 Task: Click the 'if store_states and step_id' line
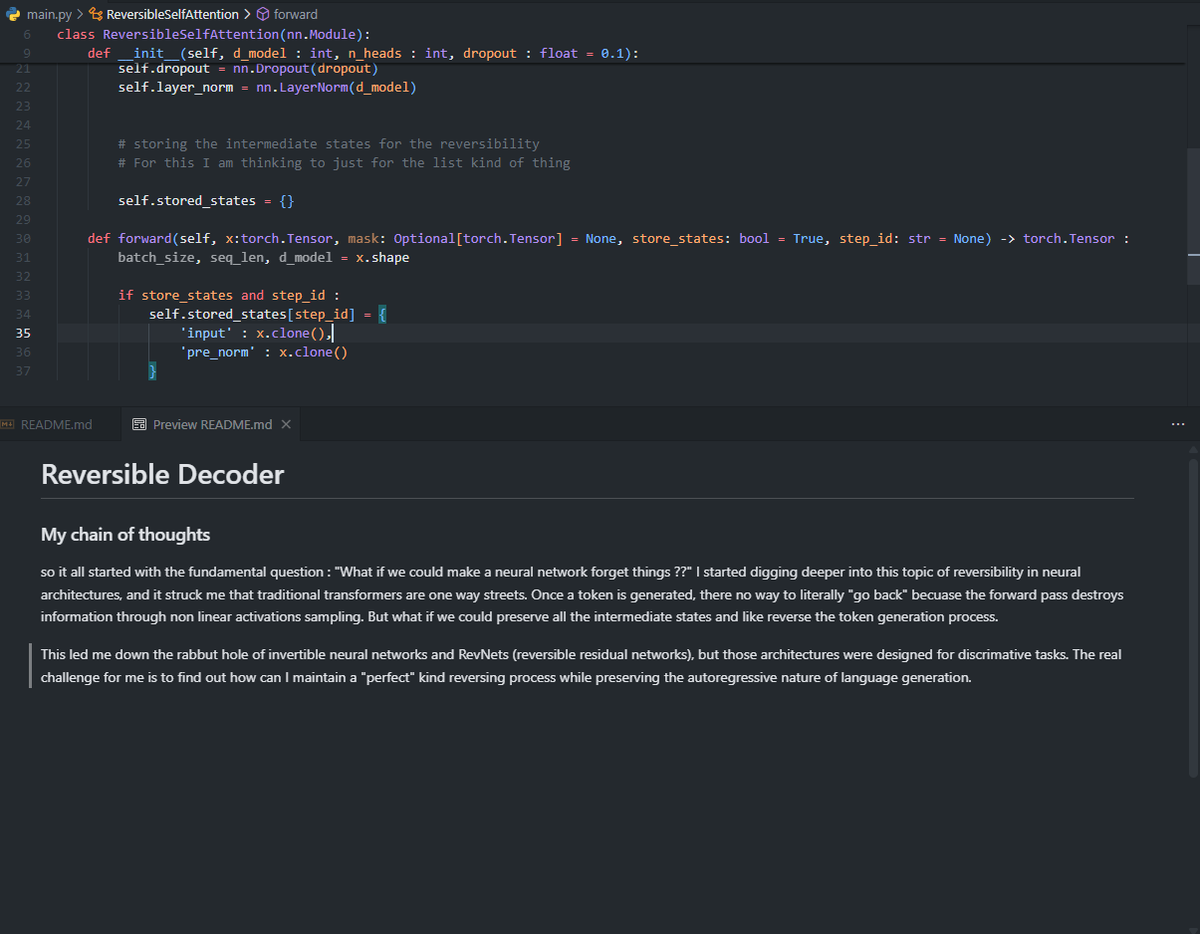[x=229, y=295]
